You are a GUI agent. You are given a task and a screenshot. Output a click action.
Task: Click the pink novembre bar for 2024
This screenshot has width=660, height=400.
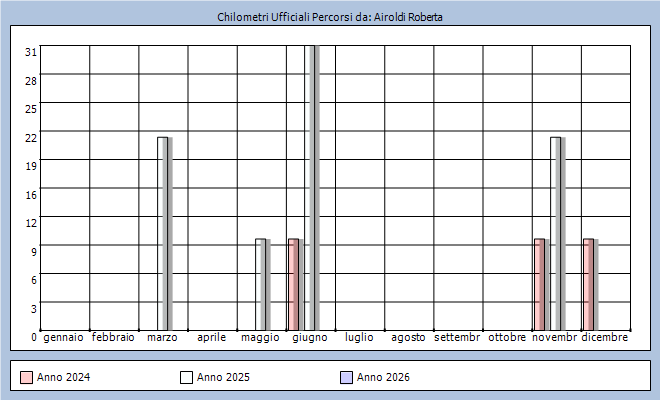click(539, 284)
